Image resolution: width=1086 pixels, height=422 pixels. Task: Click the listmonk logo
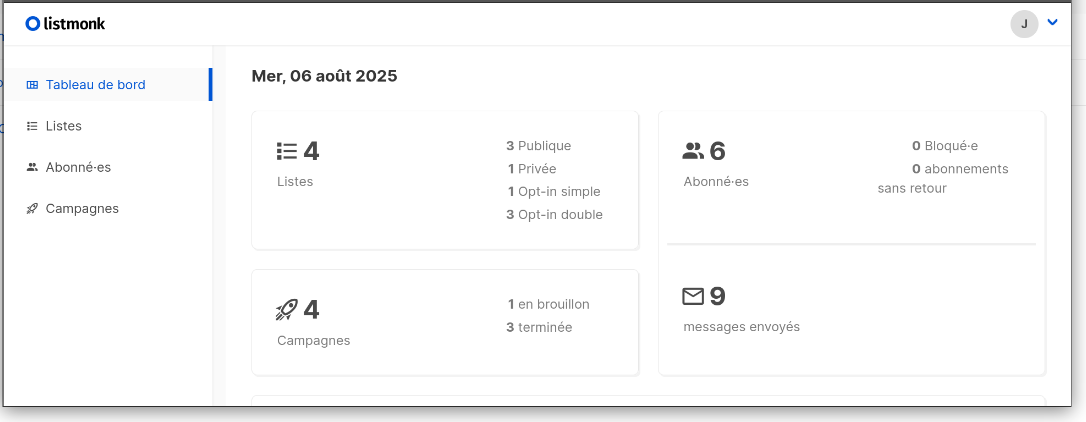(x=65, y=23)
